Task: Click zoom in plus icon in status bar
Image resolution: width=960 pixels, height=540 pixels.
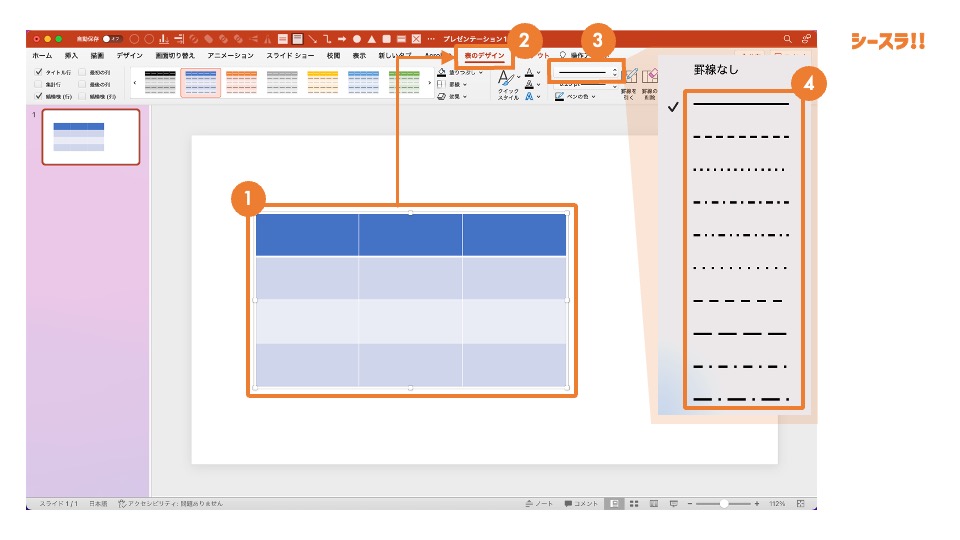Action: [x=757, y=503]
